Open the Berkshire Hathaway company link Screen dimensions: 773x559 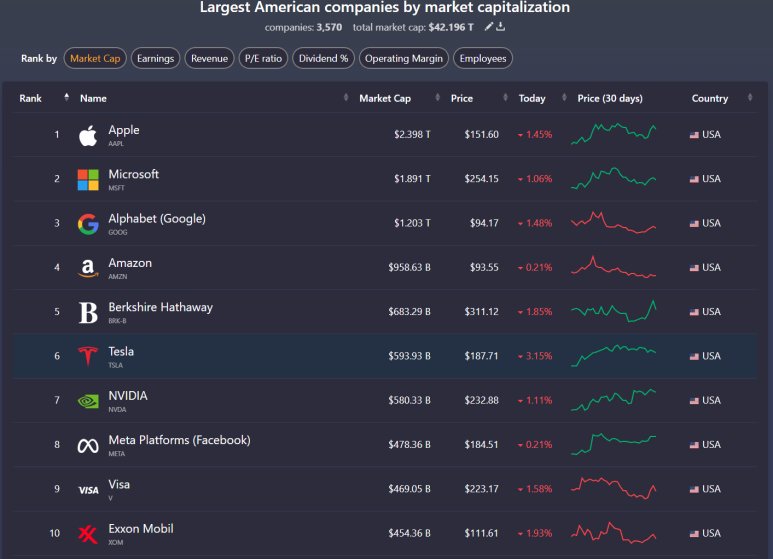161,307
